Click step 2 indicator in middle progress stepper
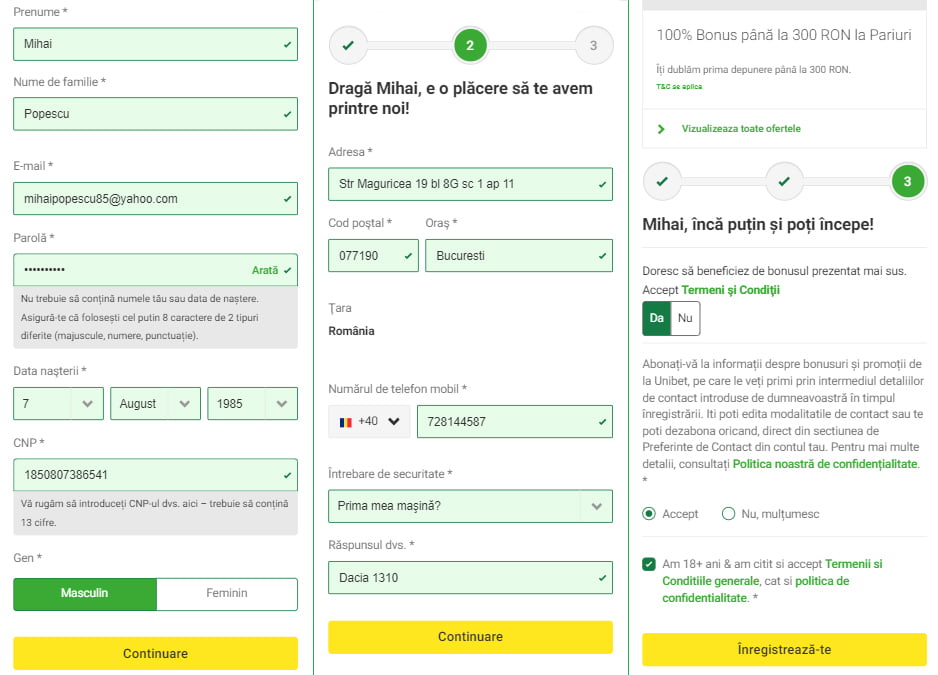Viewport: 938px width, 675px height. point(470,45)
